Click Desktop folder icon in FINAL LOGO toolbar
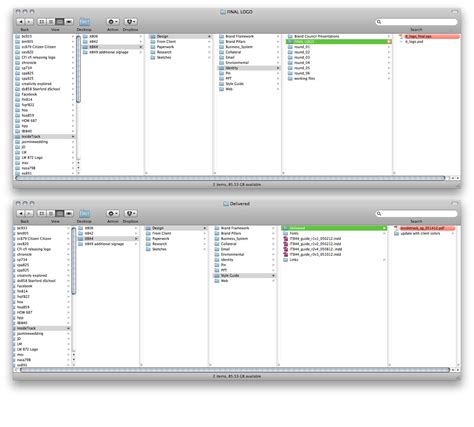Screen dimensions: 474x427 coord(84,22)
